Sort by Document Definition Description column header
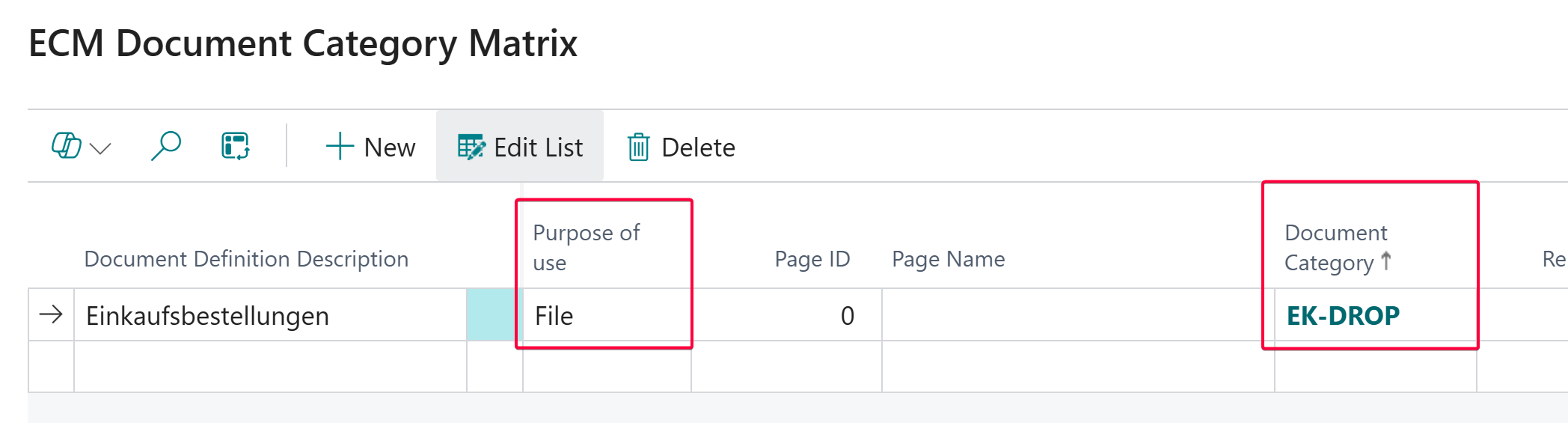 [x=246, y=259]
